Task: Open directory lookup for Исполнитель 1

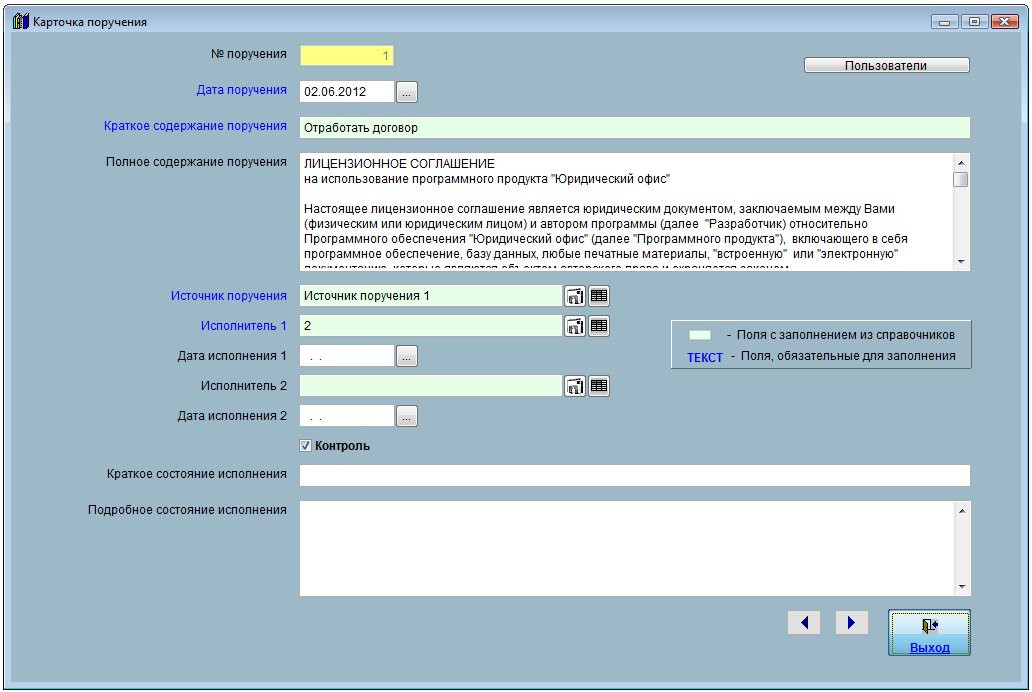Action: (575, 326)
